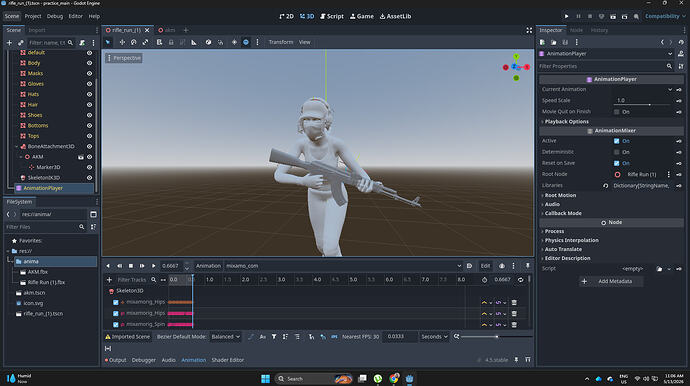The height and width of the screenshot is (386, 690).
Task: Play animation forward from current position
Action: 153,266
